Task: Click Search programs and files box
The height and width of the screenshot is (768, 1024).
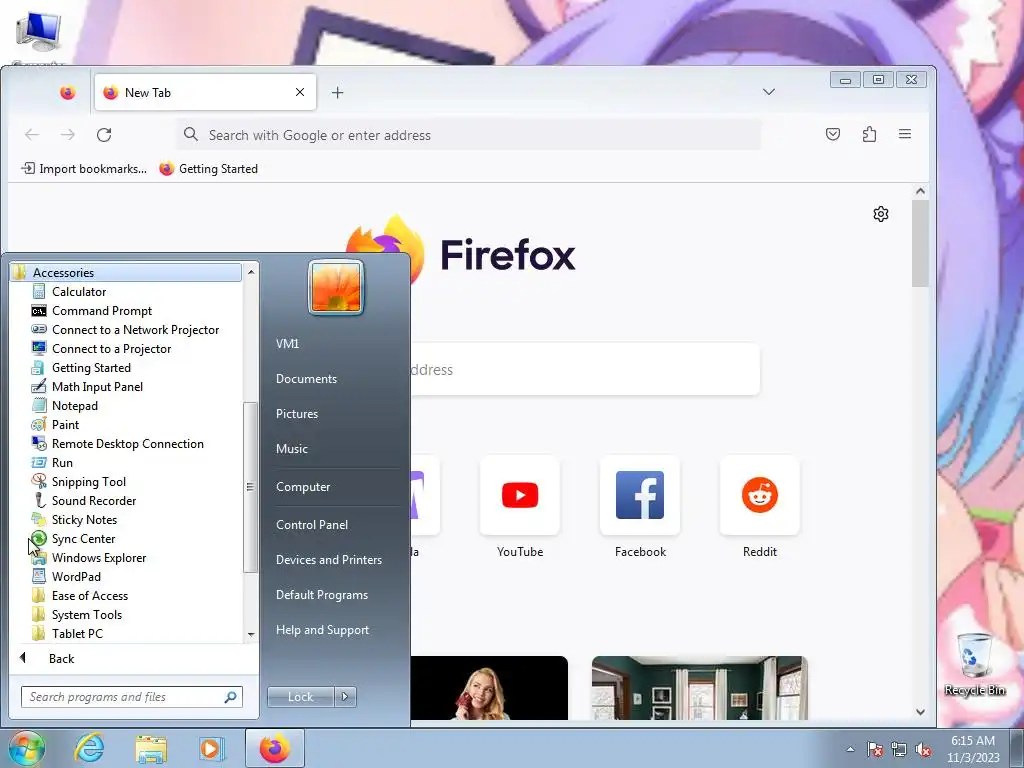Action: point(131,697)
